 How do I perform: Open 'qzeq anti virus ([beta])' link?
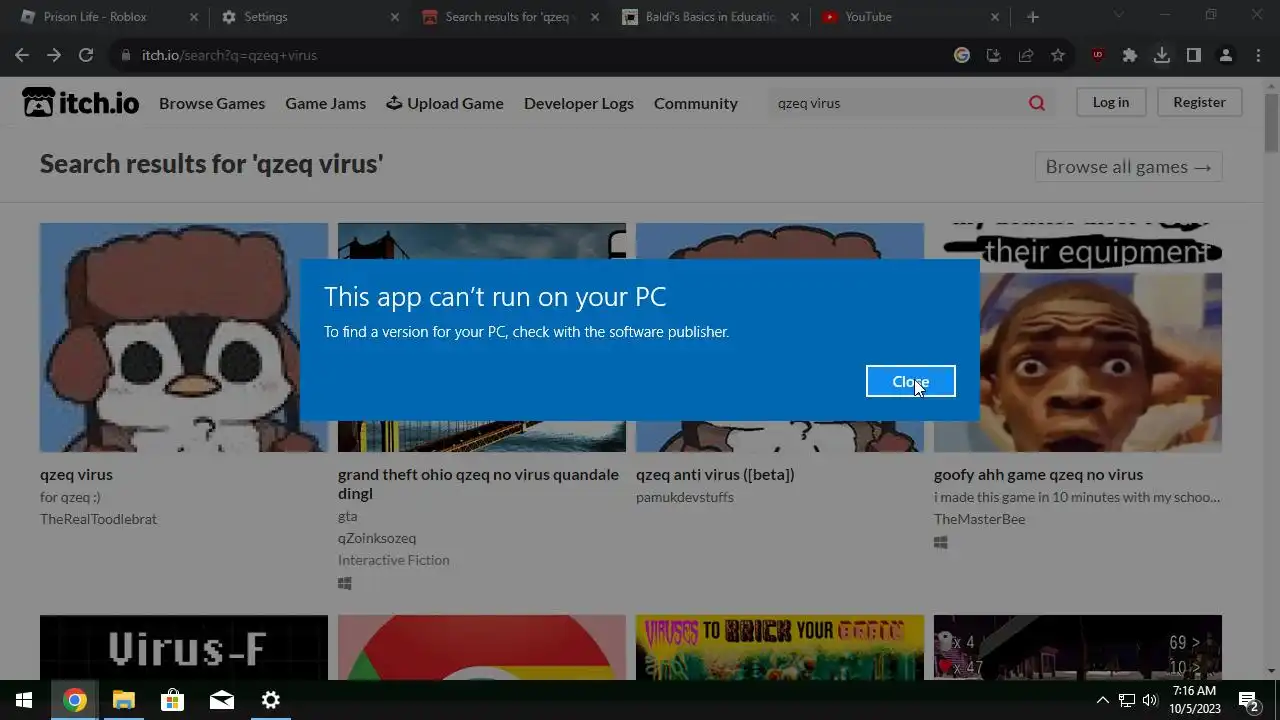(715, 474)
